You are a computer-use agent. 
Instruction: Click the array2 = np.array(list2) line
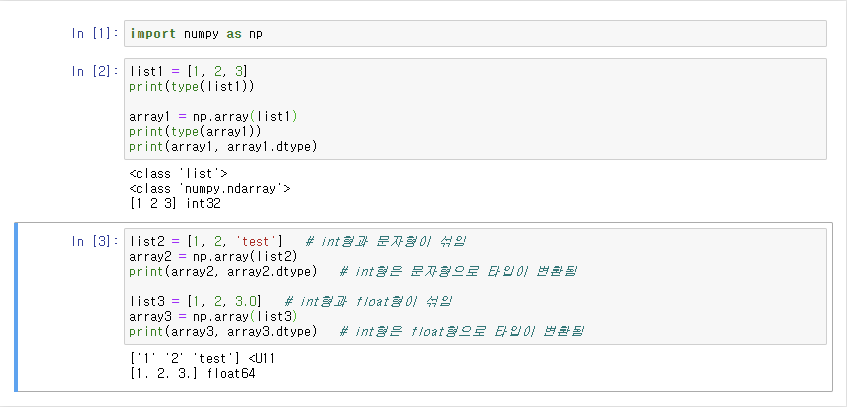click(213, 256)
